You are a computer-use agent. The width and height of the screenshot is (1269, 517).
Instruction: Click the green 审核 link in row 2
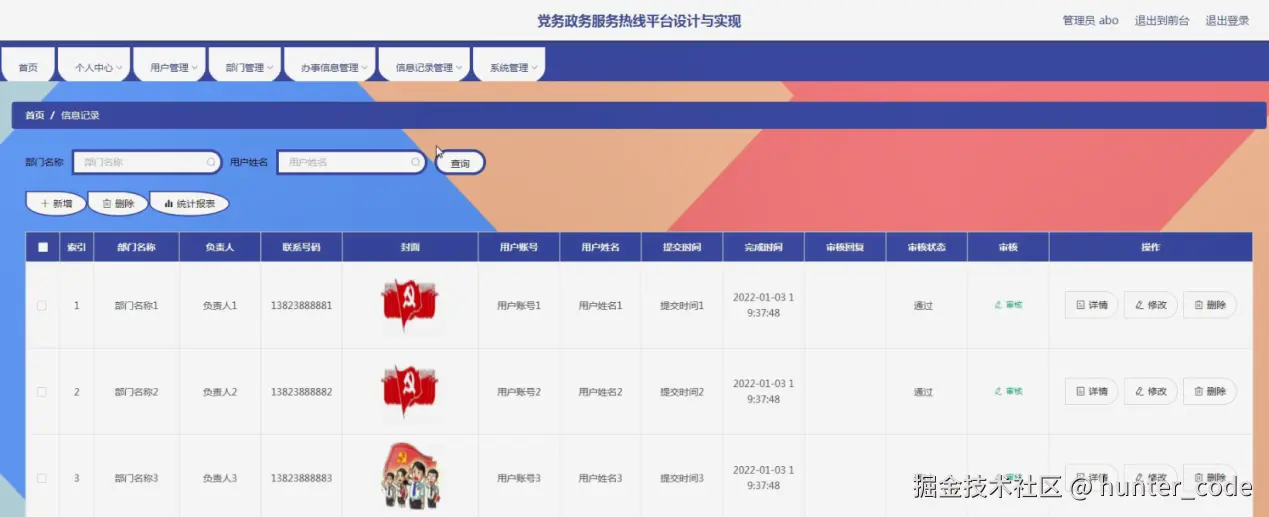tap(1008, 391)
